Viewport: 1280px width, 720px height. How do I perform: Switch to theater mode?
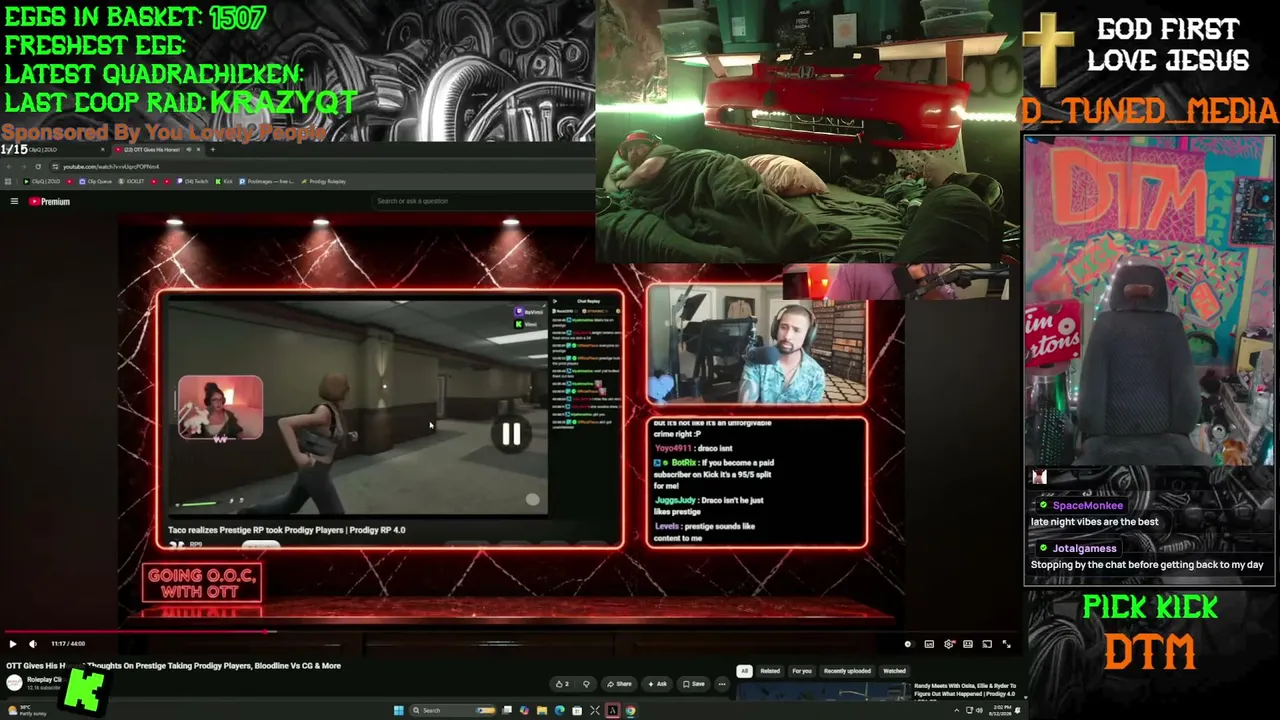(x=968, y=644)
